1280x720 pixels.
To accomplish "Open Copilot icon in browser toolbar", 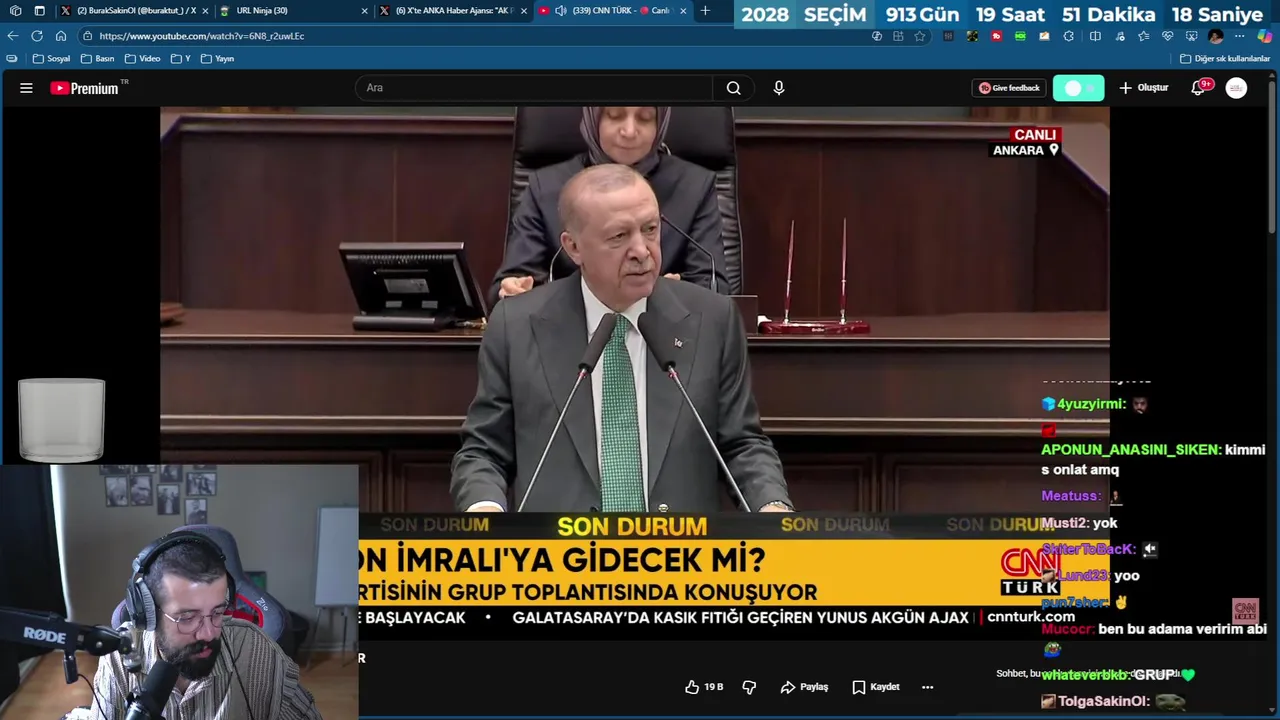I will tap(1265, 36).
